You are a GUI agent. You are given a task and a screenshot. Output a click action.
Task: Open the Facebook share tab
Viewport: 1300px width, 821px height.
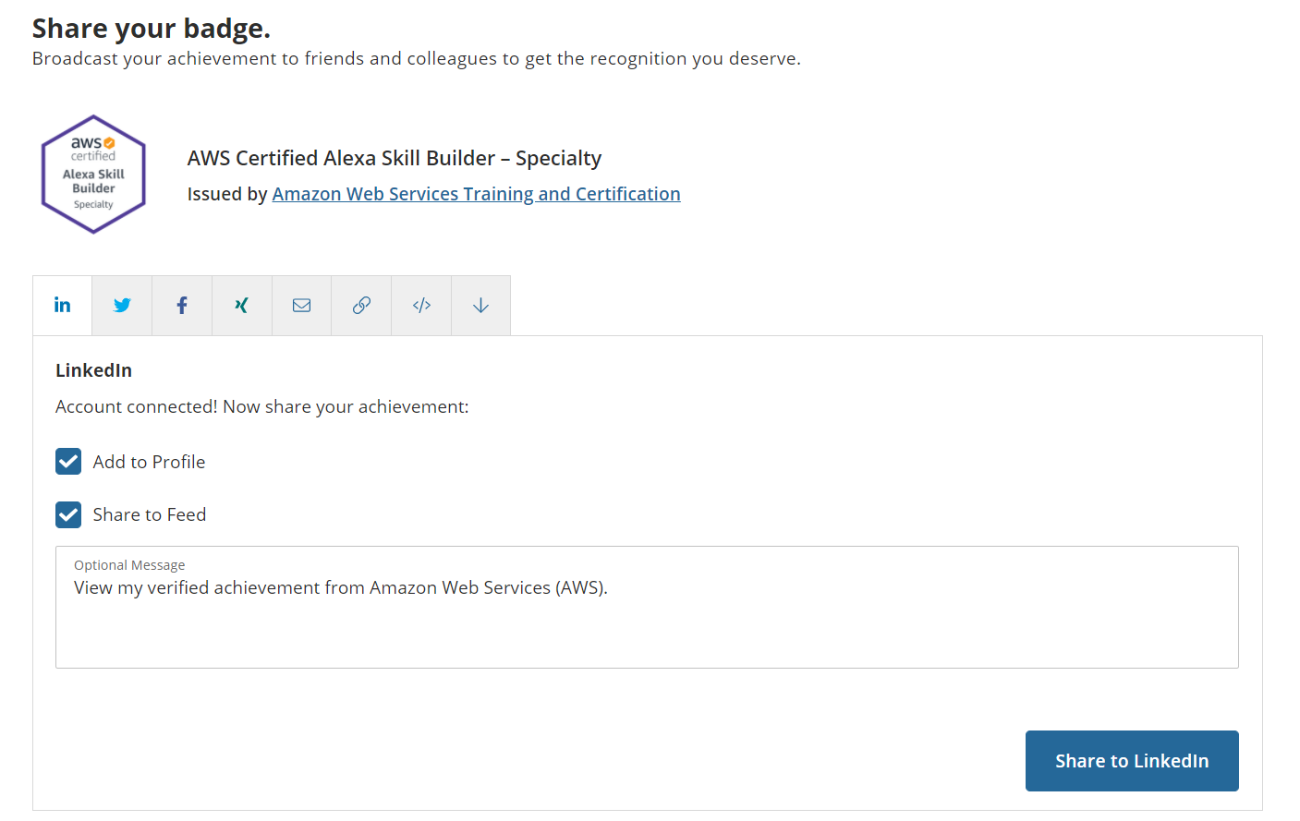tap(182, 305)
